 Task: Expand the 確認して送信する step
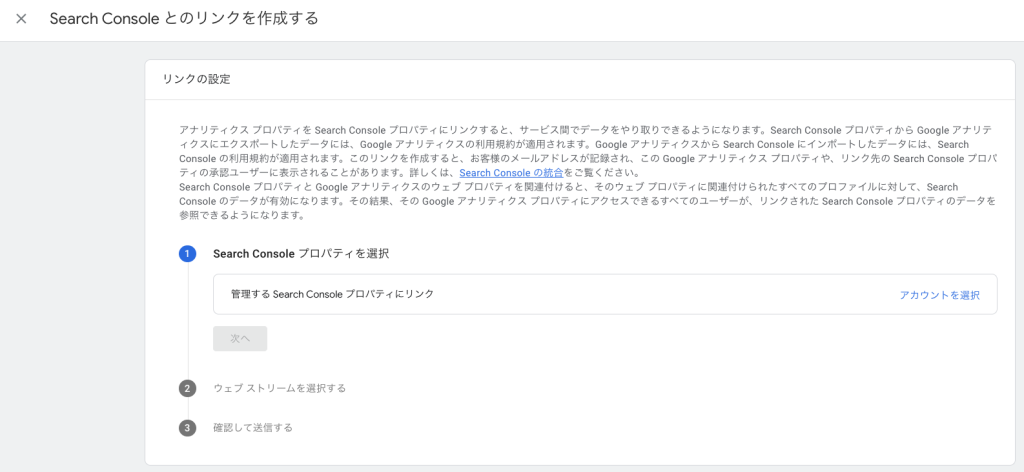[x=253, y=428]
